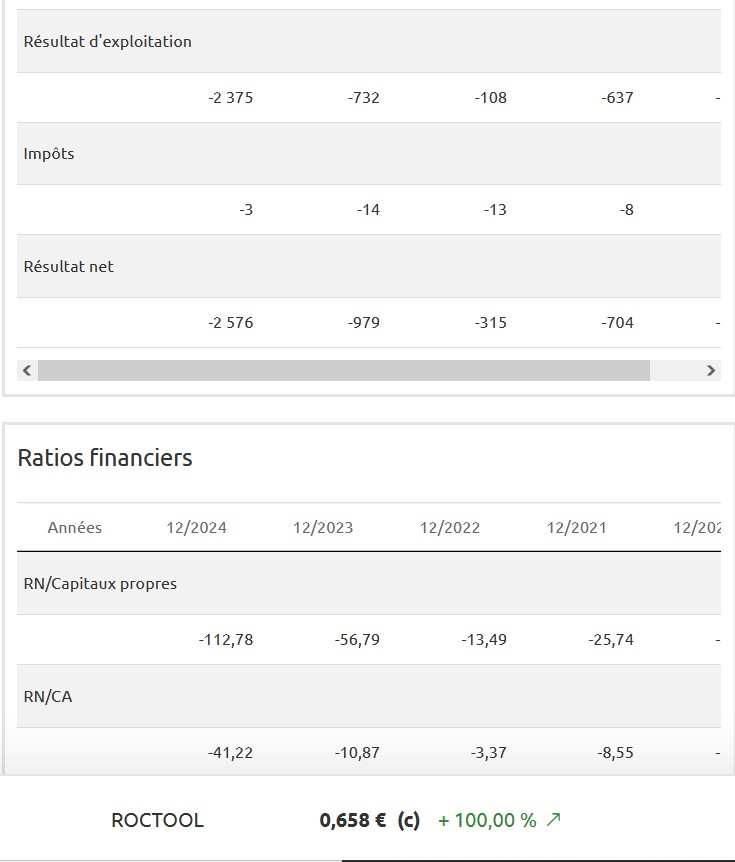Click the Ratios financiers heading
This screenshot has width=735, height=862.
pyautogui.click(x=105, y=458)
